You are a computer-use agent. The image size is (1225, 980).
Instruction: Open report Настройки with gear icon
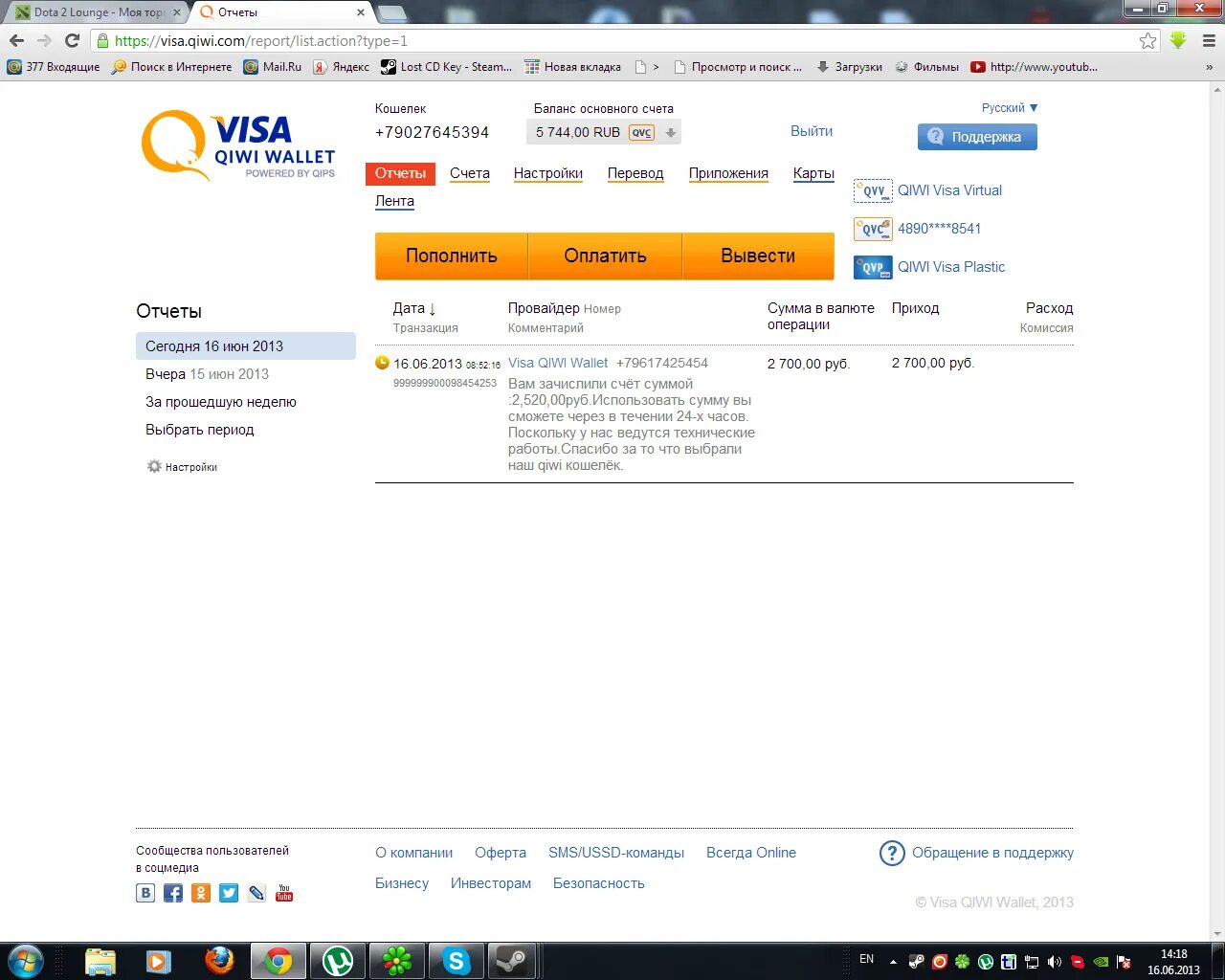pos(182,467)
